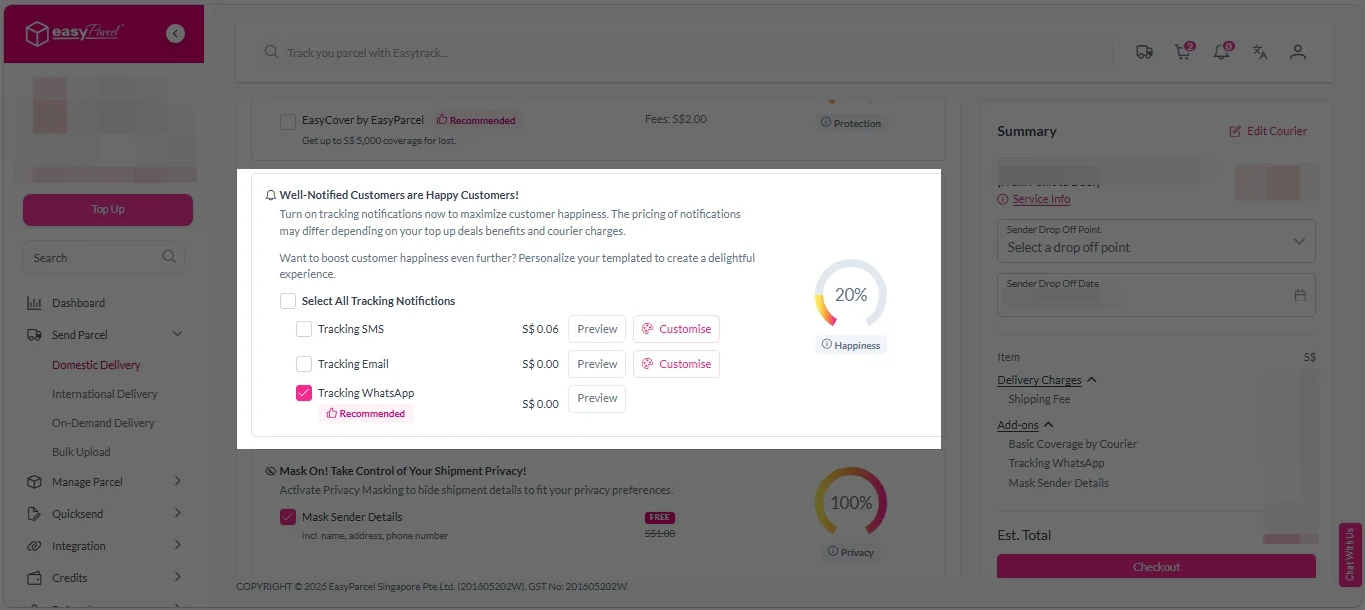Preview the Tracking SMS notification
1365x610 pixels.
(x=597, y=329)
